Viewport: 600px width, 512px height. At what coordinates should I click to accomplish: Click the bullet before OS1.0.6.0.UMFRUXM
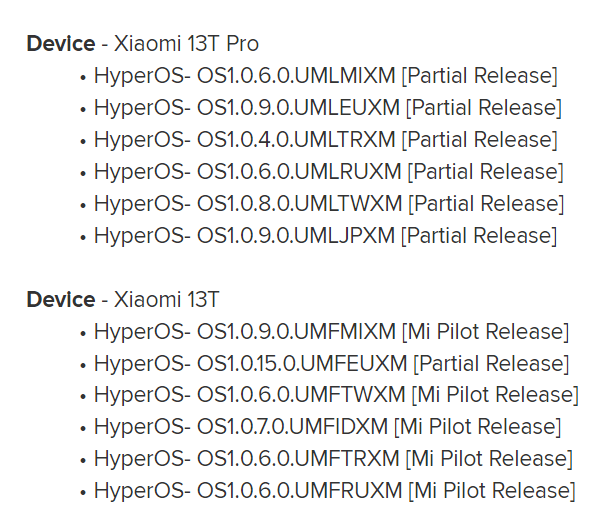tap(83, 492)
